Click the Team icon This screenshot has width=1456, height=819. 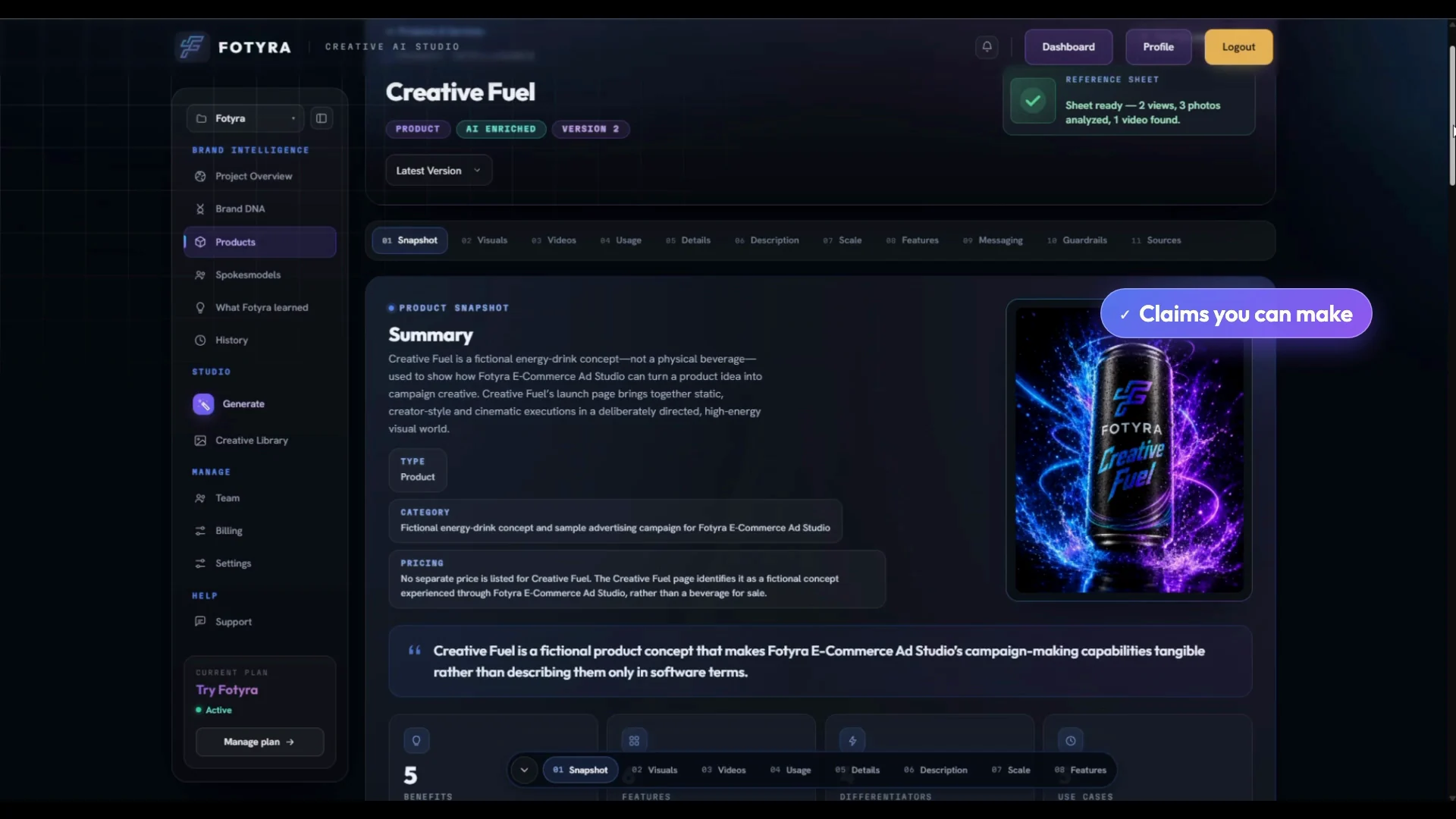[x=200, y=498]
